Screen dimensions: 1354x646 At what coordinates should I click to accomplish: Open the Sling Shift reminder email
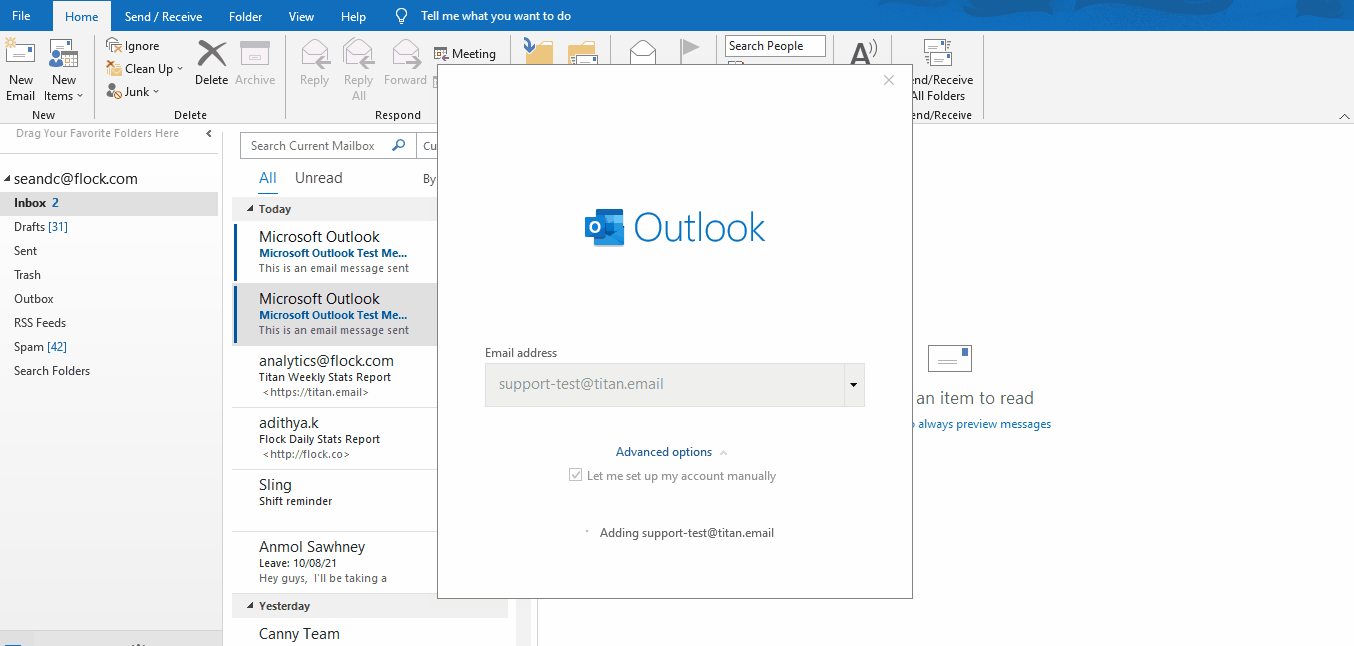(x=336, y=501)
